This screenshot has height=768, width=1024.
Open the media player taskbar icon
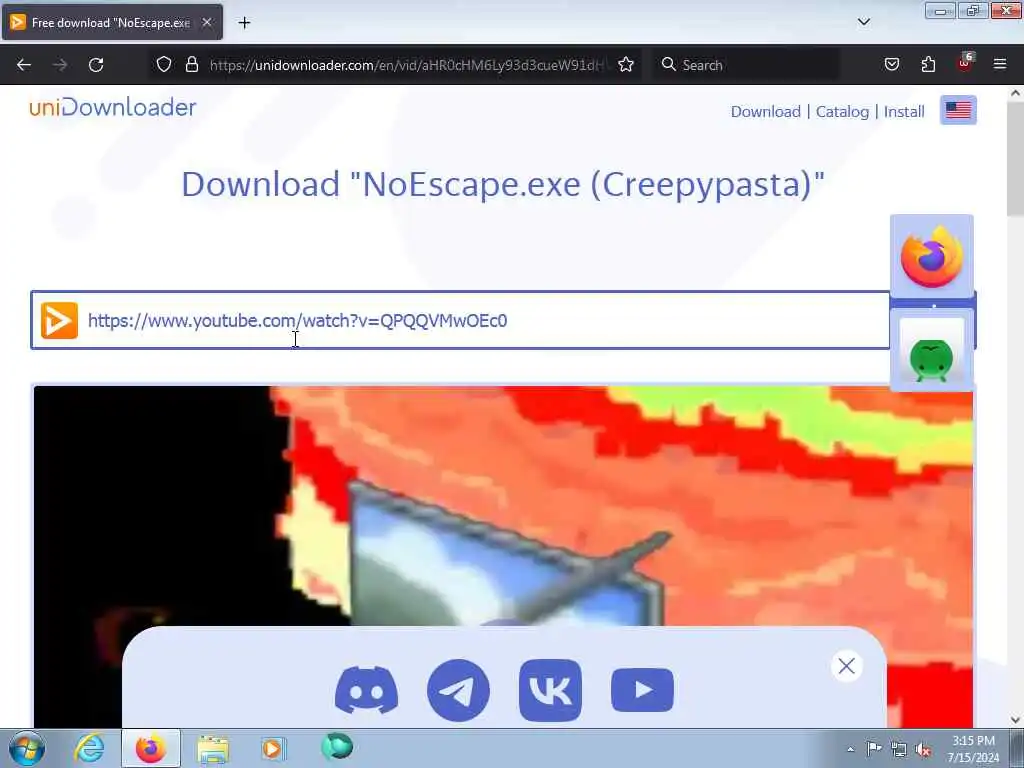(274, 748)
